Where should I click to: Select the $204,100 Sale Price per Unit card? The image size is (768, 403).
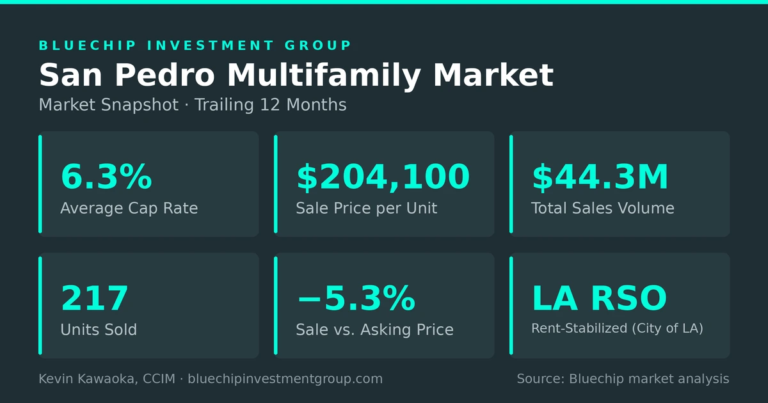[x=384, y=184]
